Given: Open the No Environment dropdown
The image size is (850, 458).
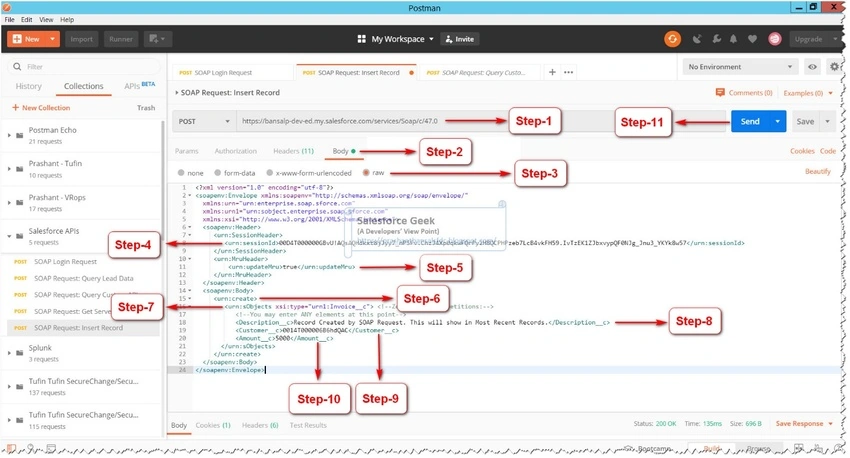Looking at the screenshot, I should [740, 67].
